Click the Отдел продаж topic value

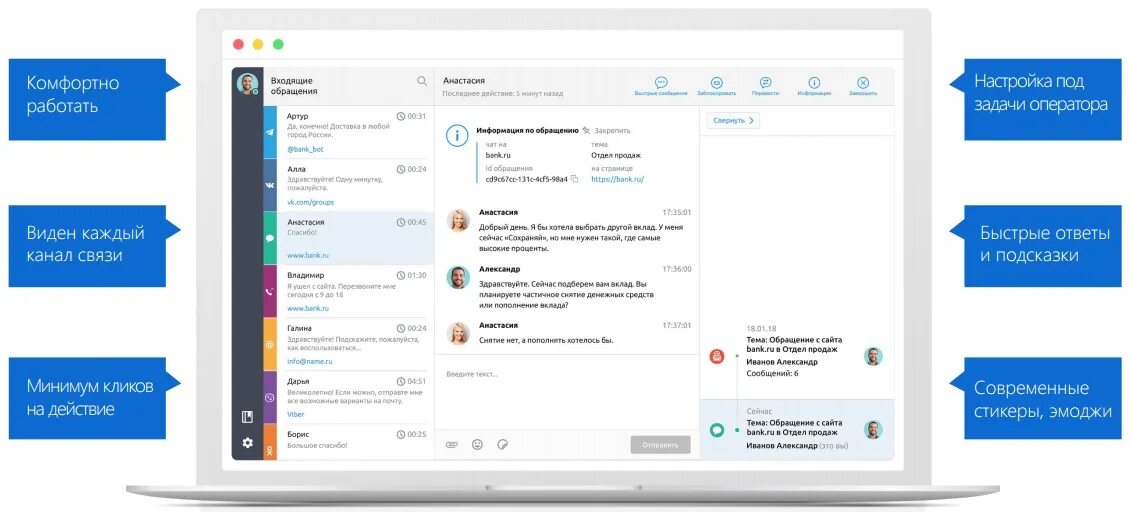pyautogui.click(x=616, y=154)
